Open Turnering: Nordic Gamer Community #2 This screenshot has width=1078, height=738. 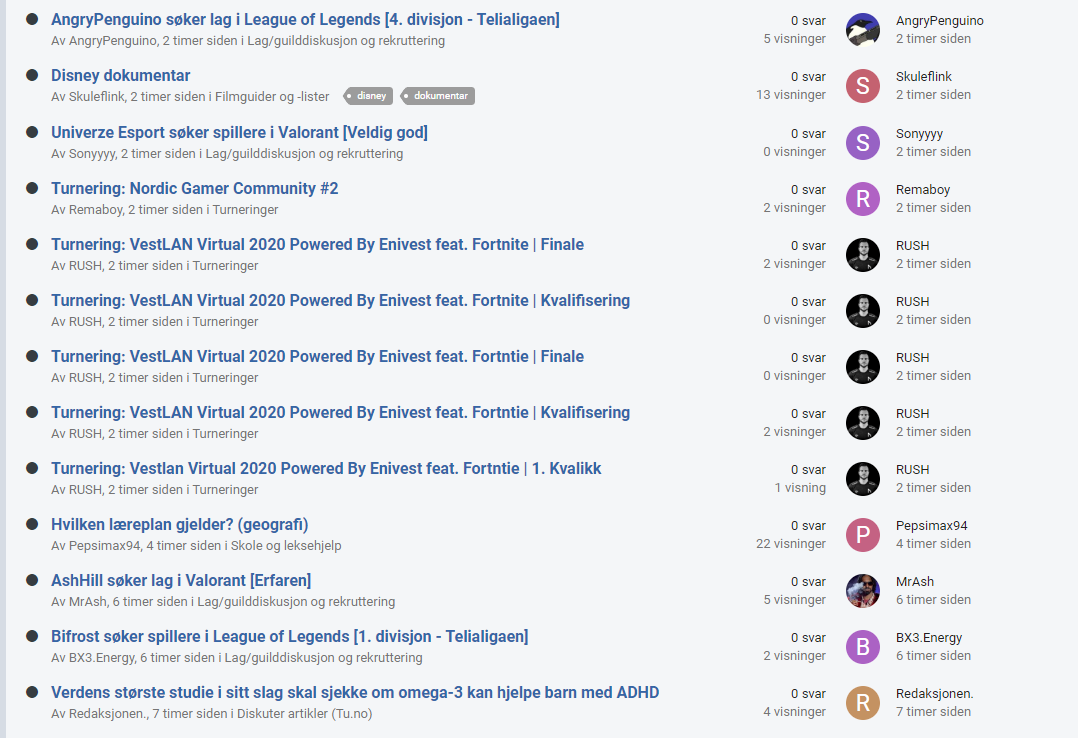195,188
